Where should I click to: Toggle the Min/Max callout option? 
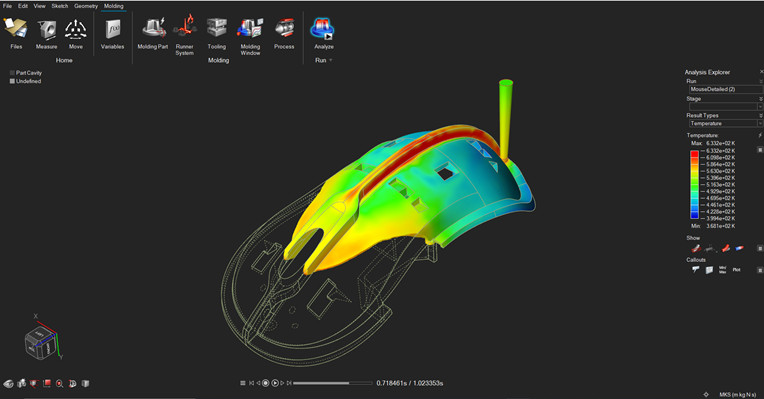tap(723, 269)
